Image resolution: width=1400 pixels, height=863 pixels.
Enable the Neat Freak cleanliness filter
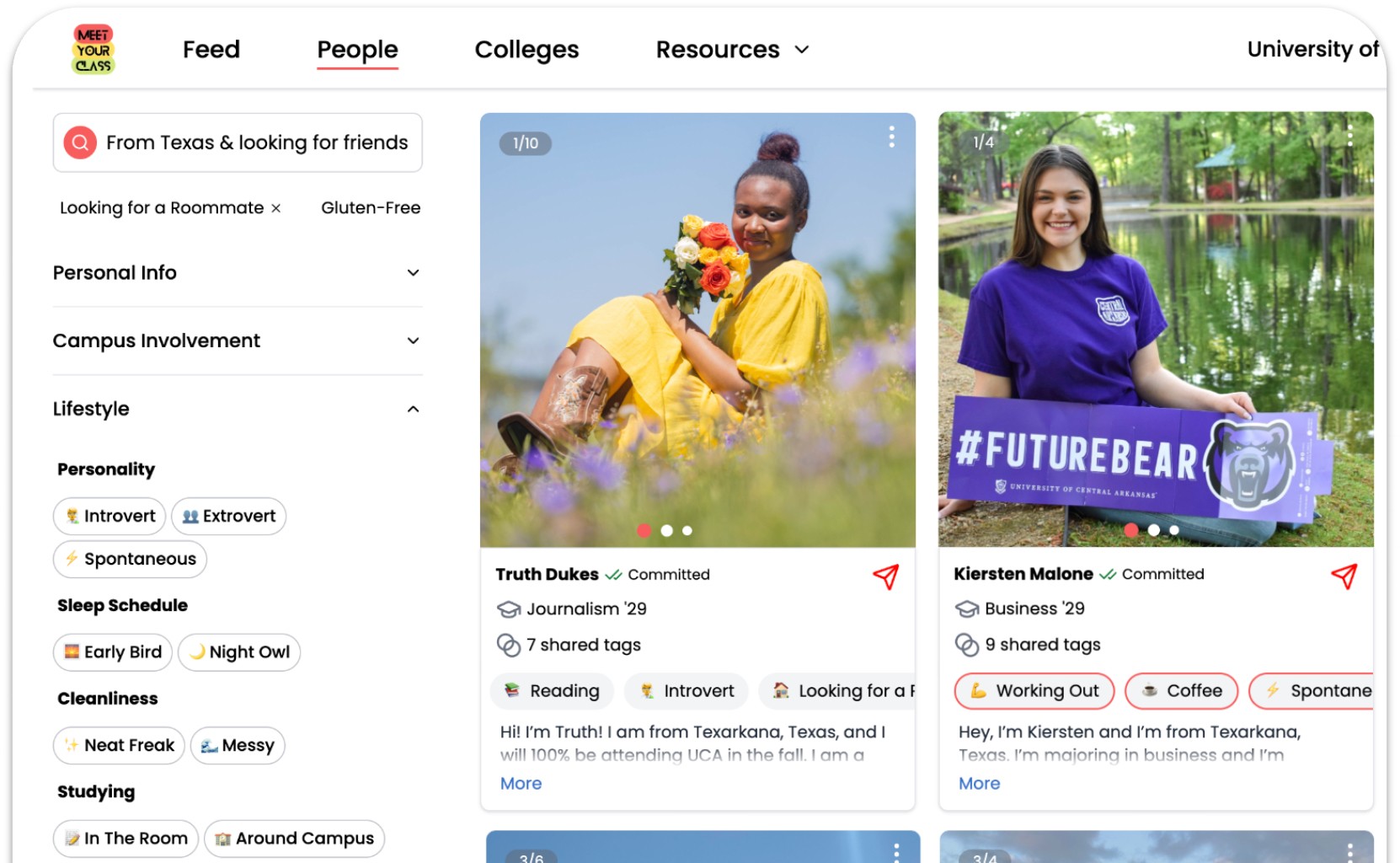click(119, 746)
